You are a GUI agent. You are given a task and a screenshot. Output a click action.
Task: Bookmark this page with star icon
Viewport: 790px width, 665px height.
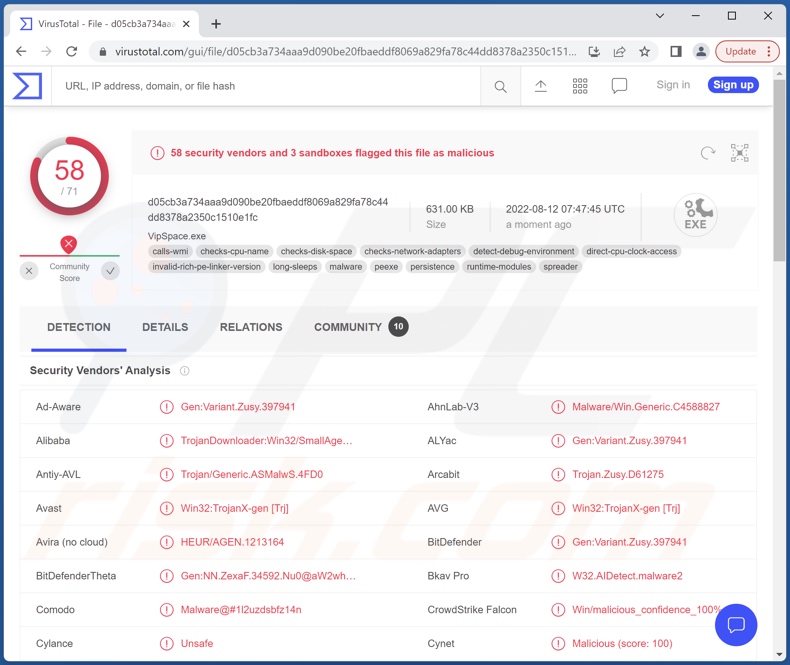point(644,51)
